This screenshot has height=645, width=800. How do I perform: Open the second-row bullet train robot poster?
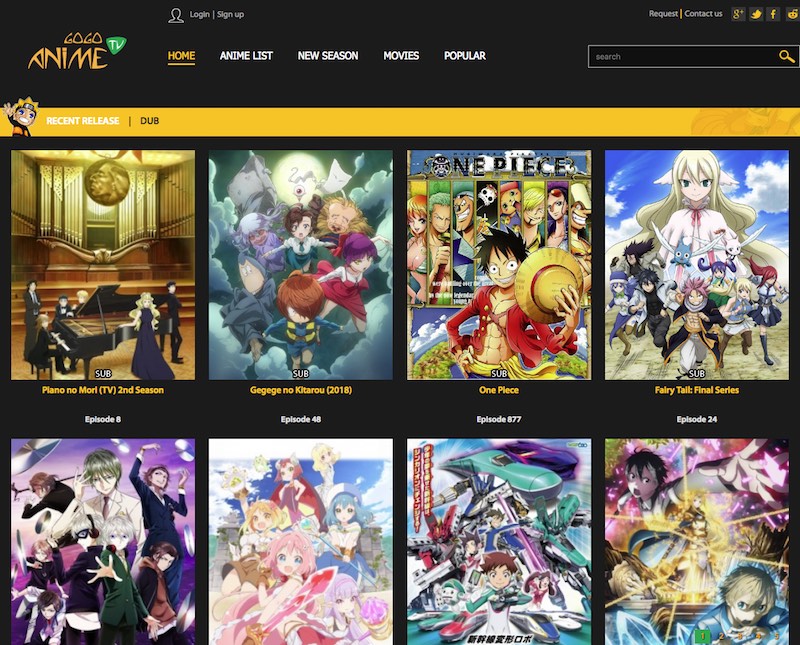(498, 541)
